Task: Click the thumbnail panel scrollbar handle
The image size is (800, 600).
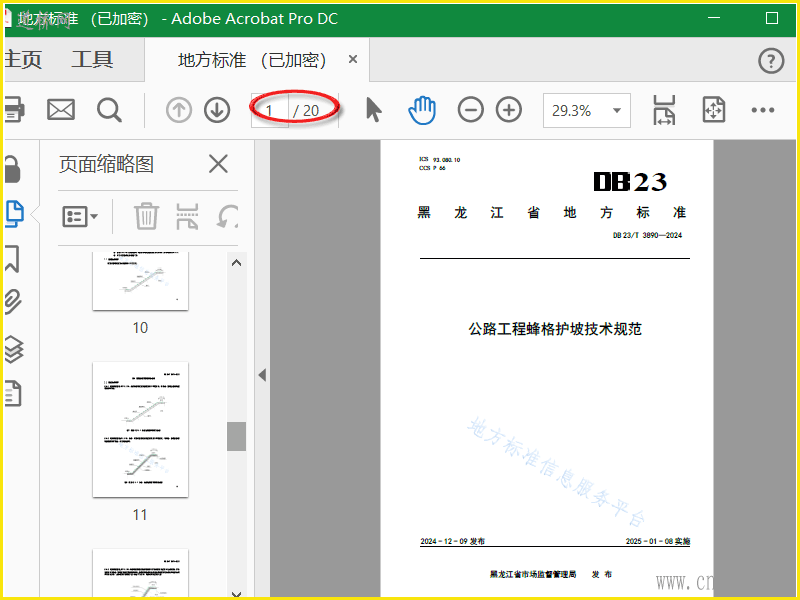Action: tap(236, 436)
